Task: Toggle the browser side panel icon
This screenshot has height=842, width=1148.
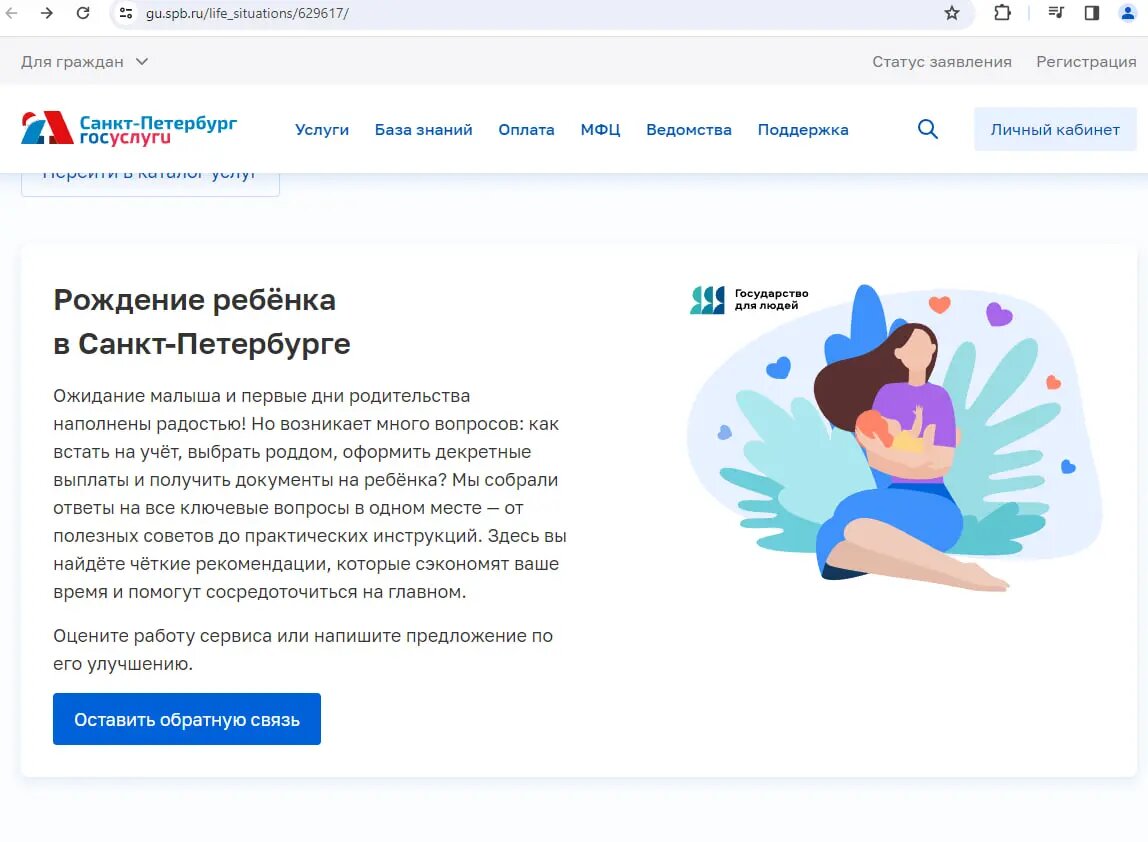Action: [1092, 13]
